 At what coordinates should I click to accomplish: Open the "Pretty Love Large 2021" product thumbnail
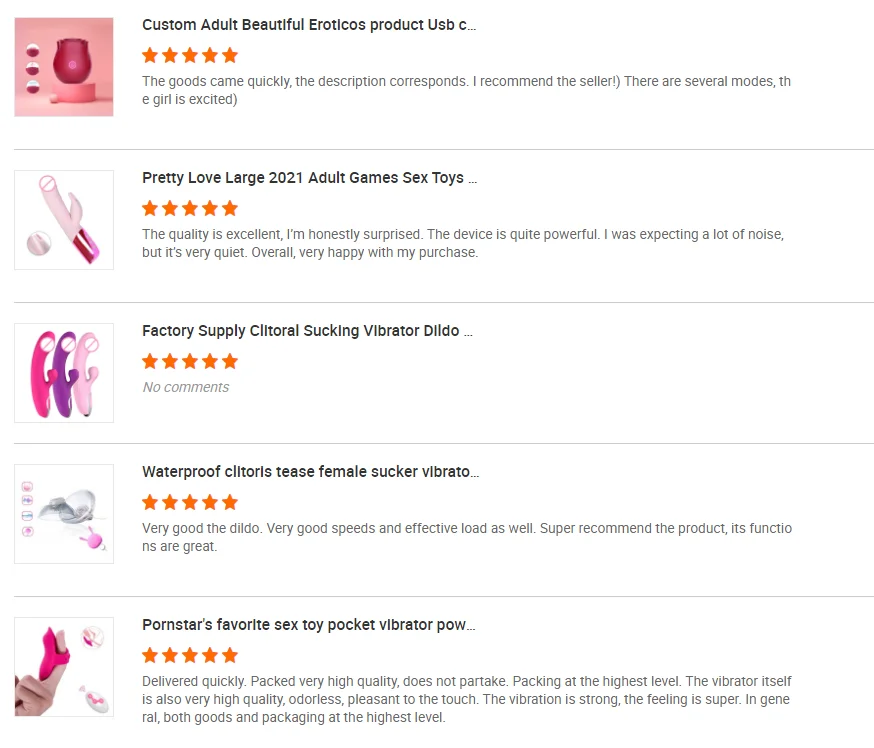point(64,220)
